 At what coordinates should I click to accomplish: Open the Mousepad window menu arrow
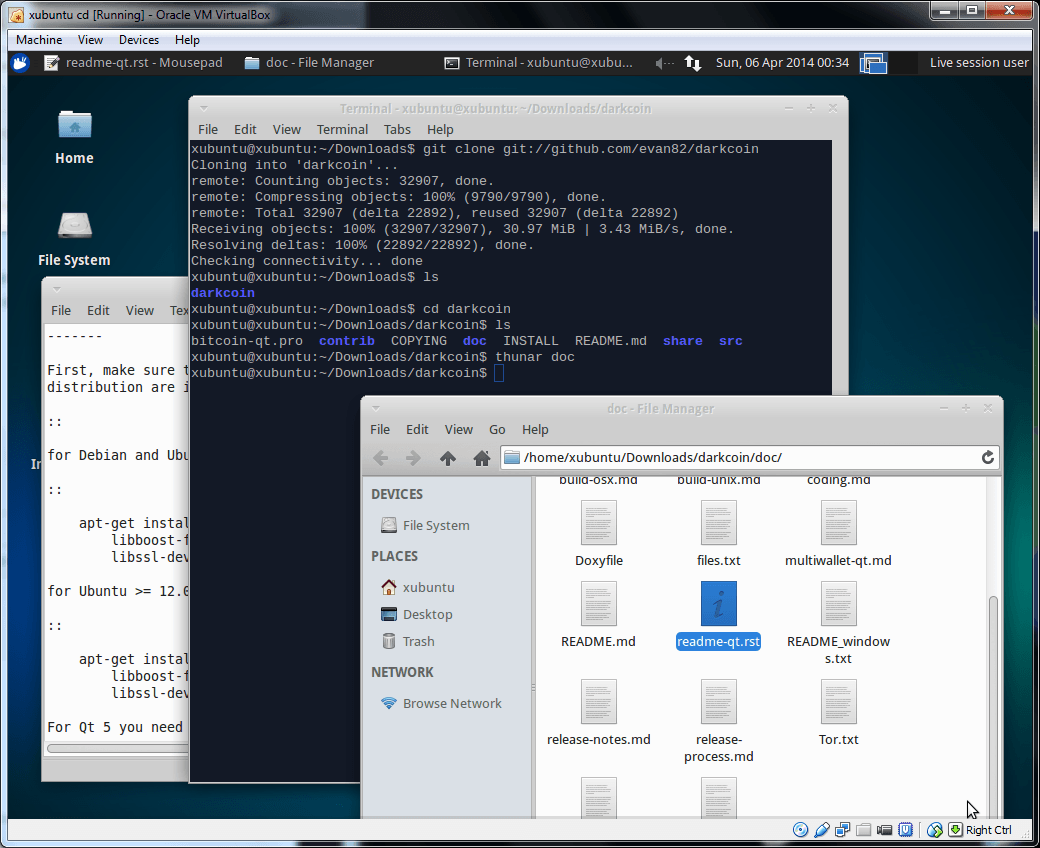pyautogui.click(x=56, y=289)
